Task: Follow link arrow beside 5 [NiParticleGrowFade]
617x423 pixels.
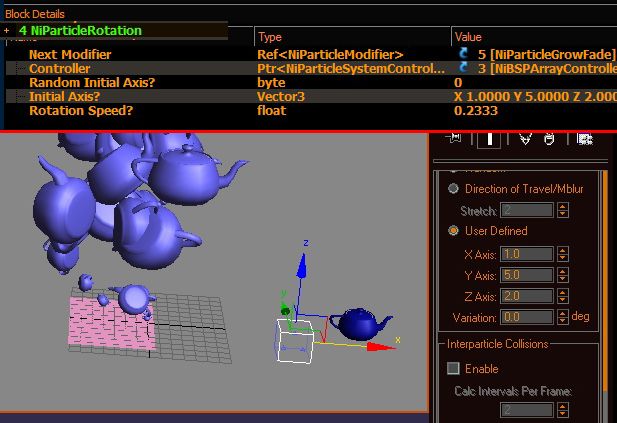Action: pos(463,53)
